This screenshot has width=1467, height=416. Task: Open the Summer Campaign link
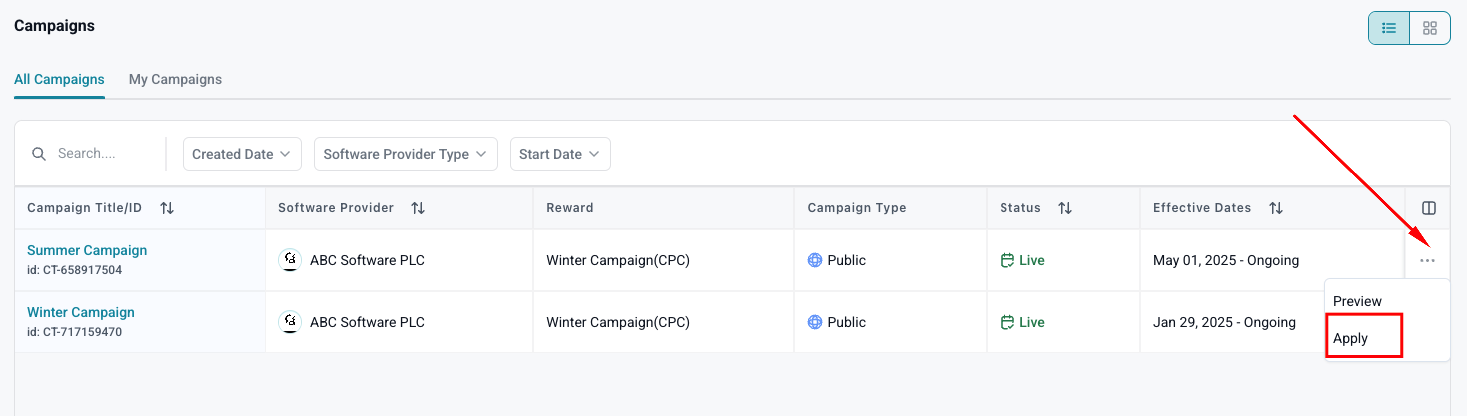point(87,250)
